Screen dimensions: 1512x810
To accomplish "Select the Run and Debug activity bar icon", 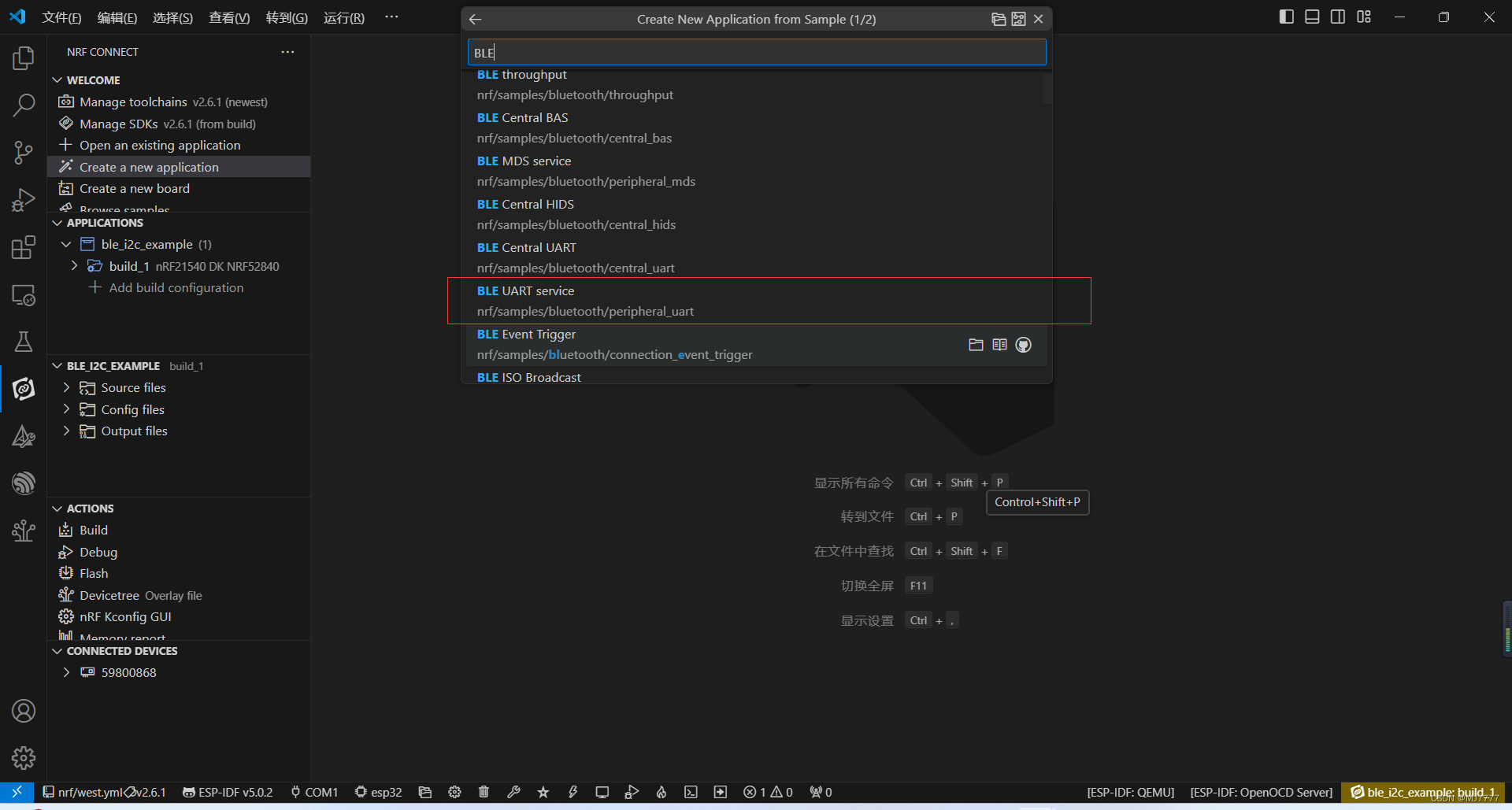I will click(x=23, y=199).
